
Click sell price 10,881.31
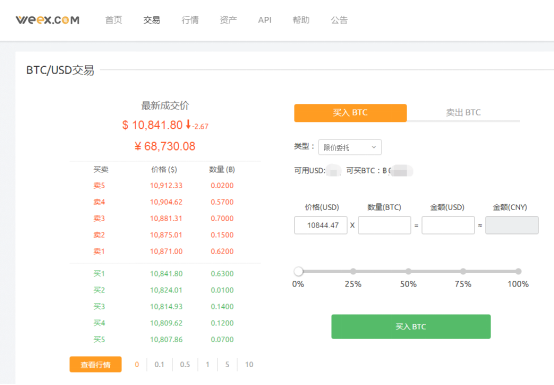[x=166, y=218]
